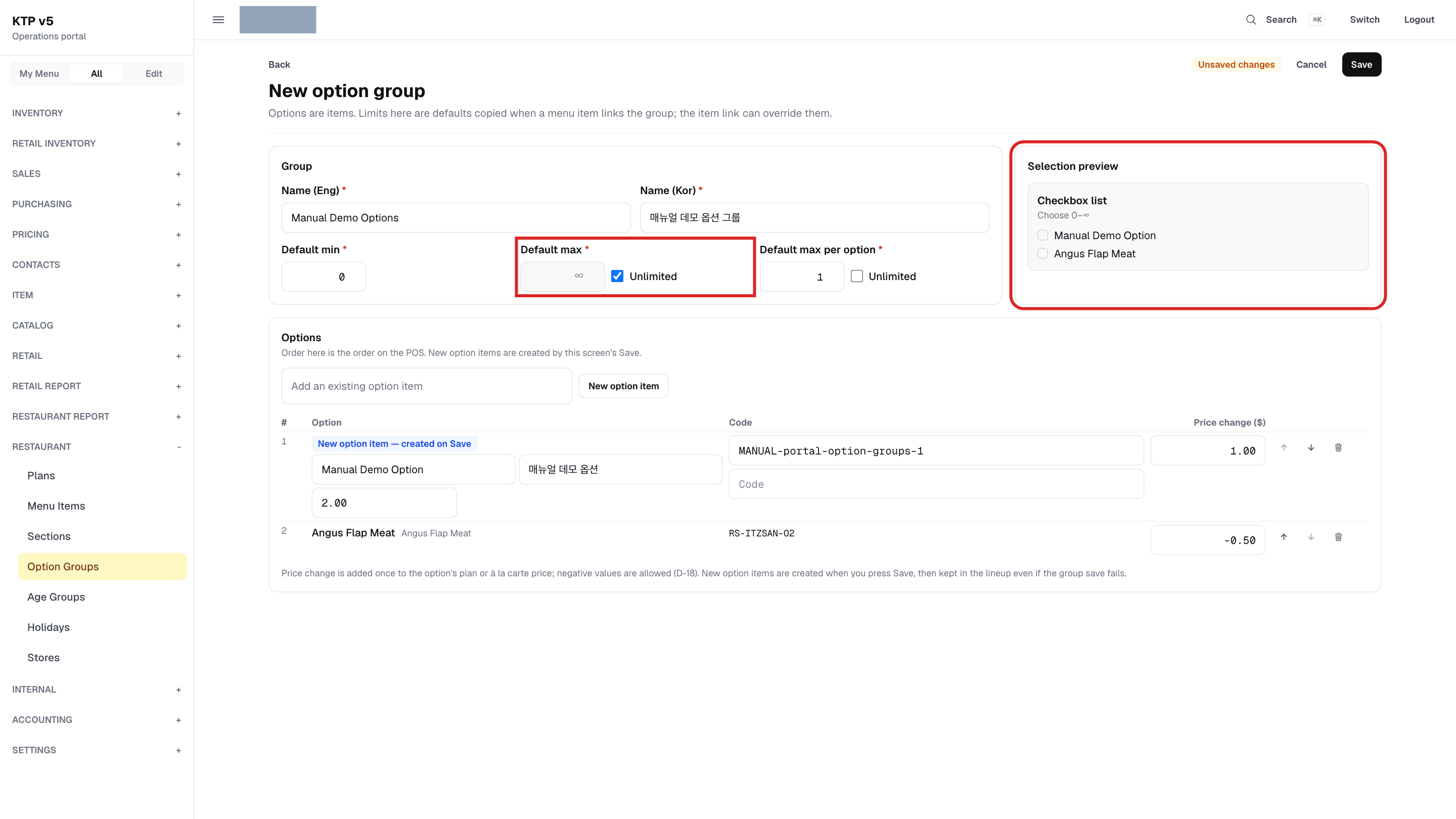Screen dimensions: 1456x819
Task: Move Angus Flap Meat row down
Action: (x=1311, y=537)
